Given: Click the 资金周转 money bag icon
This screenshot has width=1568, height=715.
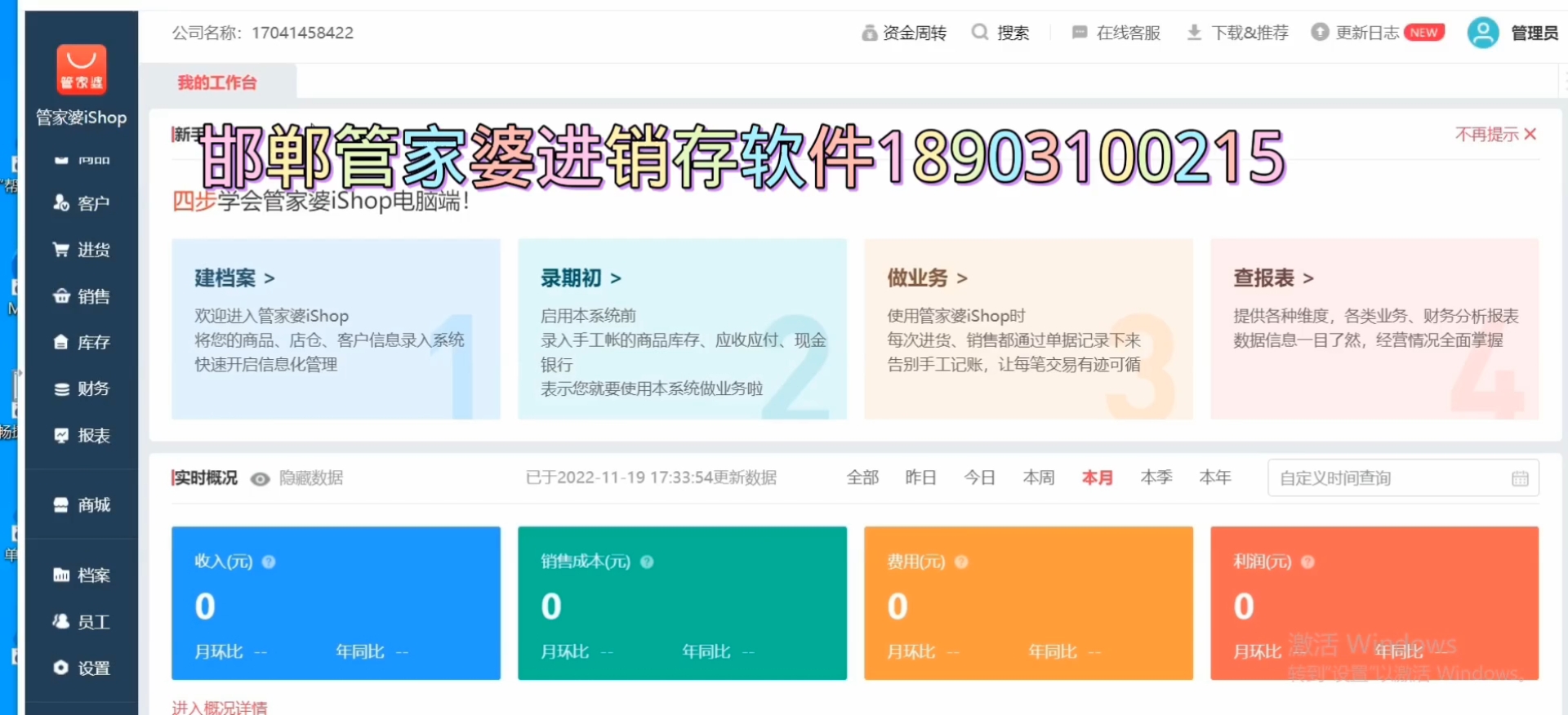Looking at the screenshot, I should pos(870,33).
